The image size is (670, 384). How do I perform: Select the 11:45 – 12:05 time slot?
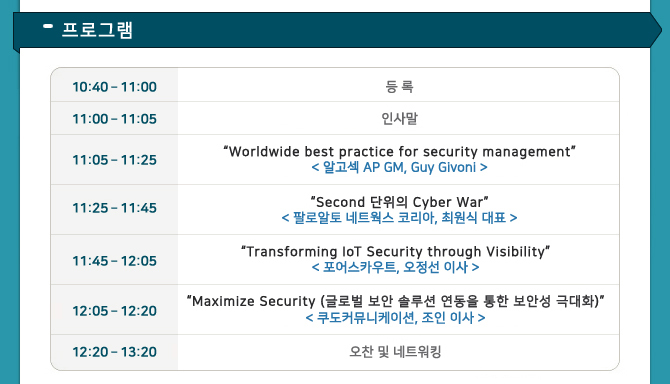pos(114,261)
